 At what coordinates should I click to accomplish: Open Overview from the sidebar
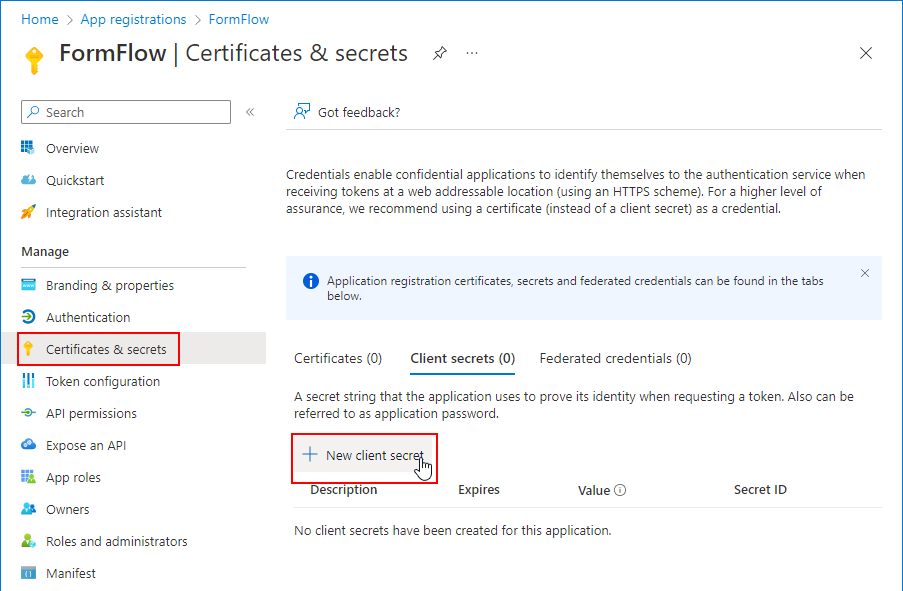pyautogui.click(x=72, y=148)
